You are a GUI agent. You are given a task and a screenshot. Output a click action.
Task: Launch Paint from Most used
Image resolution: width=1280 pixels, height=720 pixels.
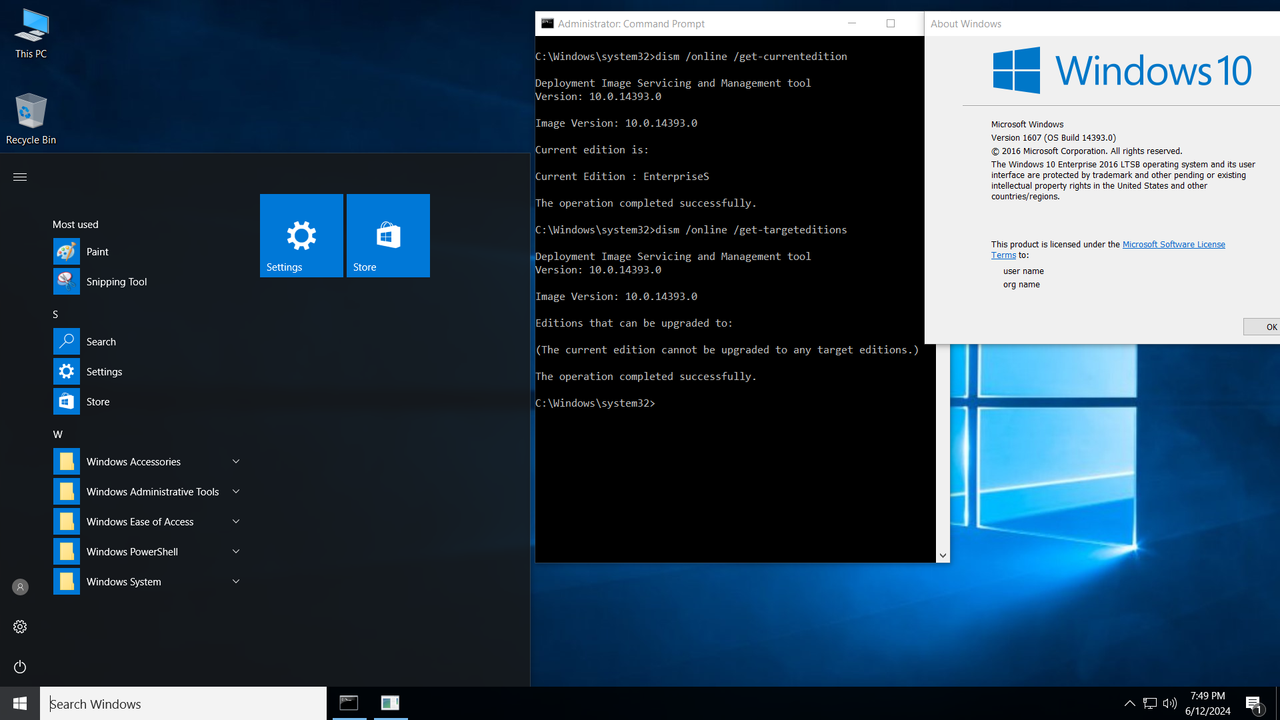pos(147,252)
